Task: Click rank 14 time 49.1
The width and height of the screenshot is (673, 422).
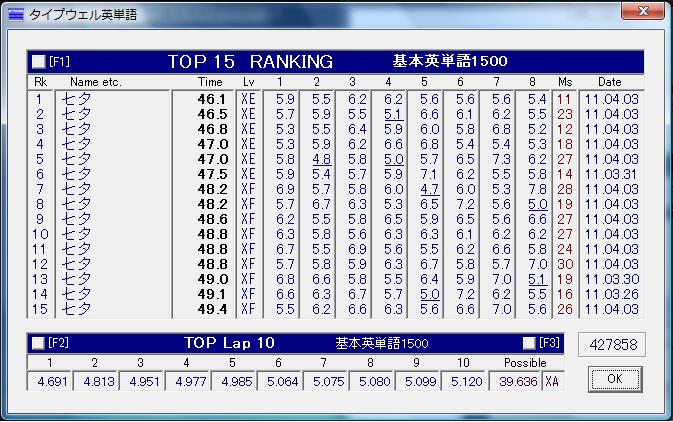Action: click(x=212, y=294)
